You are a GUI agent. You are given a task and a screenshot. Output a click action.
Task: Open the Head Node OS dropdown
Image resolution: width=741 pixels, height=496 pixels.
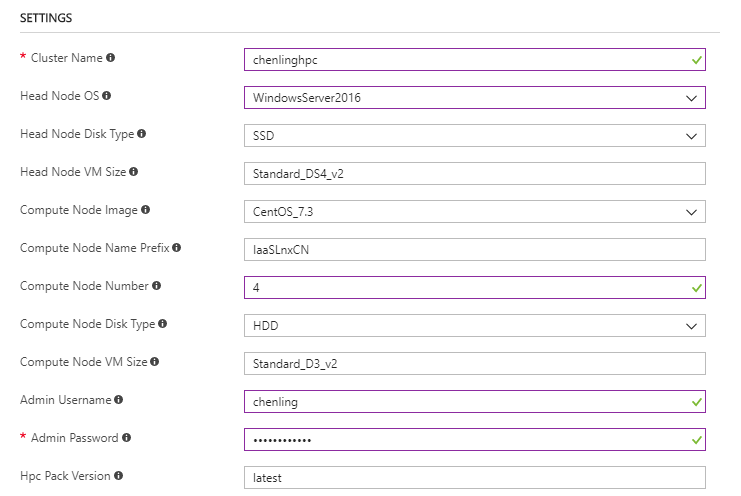pos(474,98)
